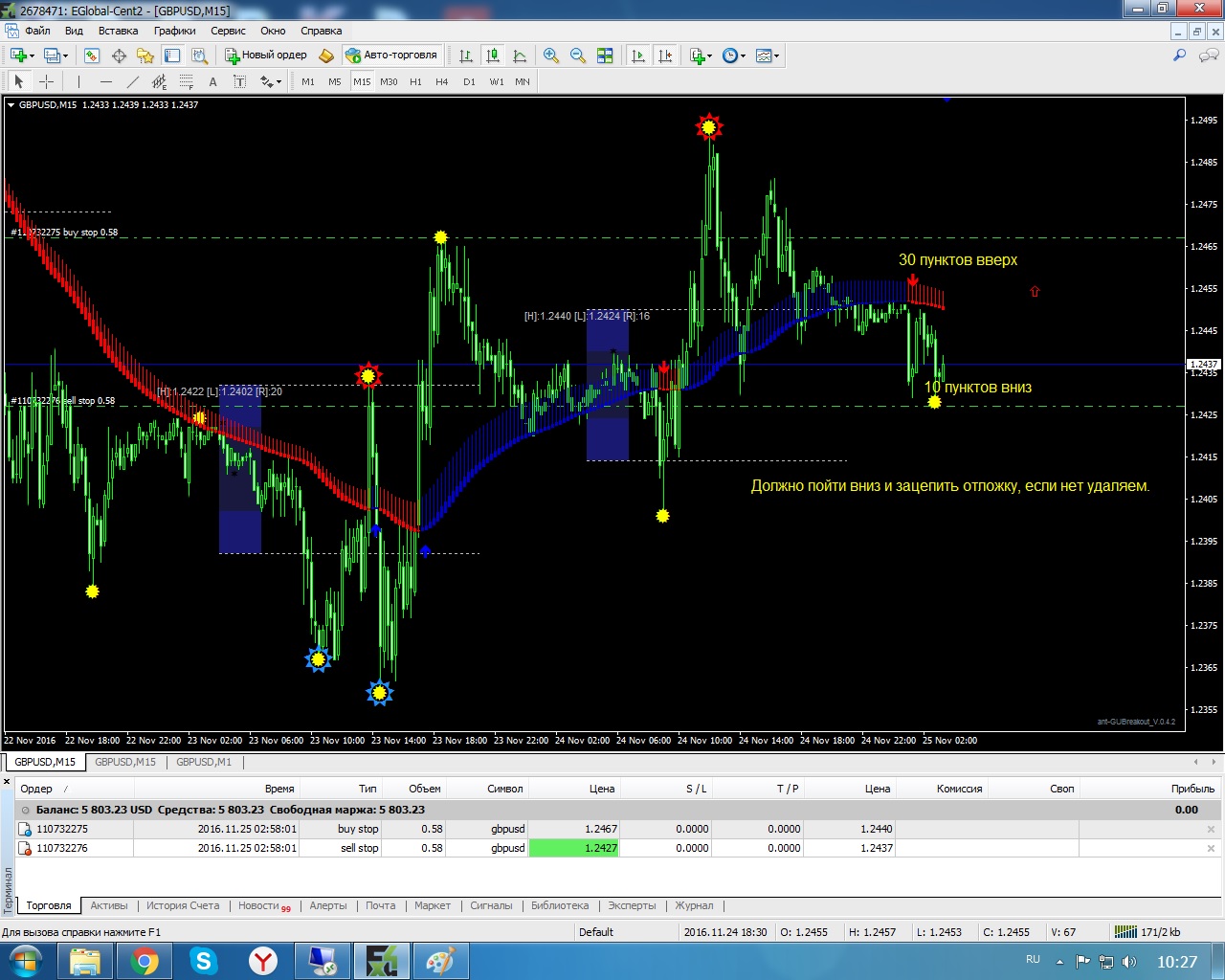Image resolution: width=1225 pixels, height=980 pixels.
Task: Open the Strategy Tester
Action: click(199, 56)
